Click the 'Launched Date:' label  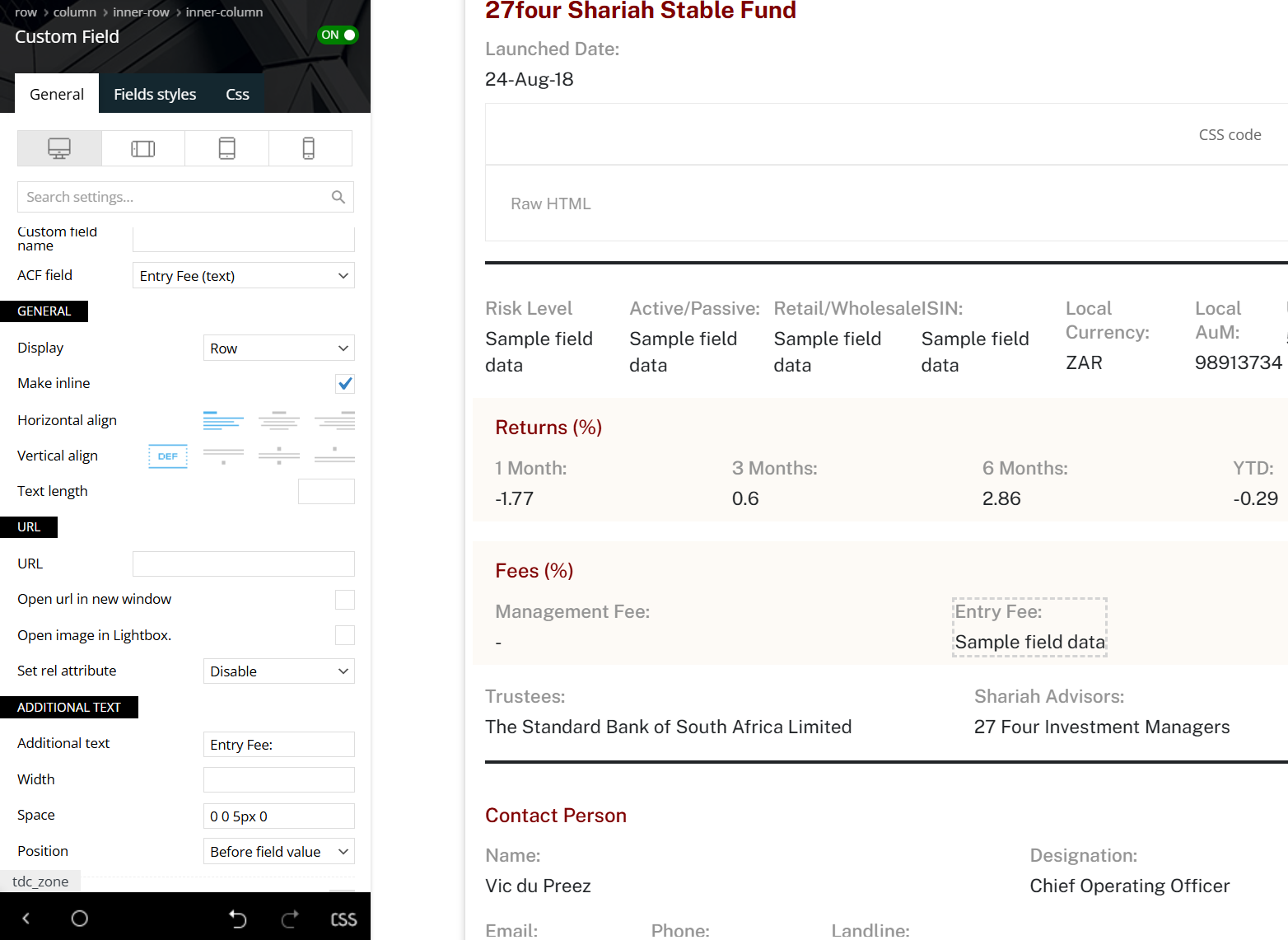552,49
